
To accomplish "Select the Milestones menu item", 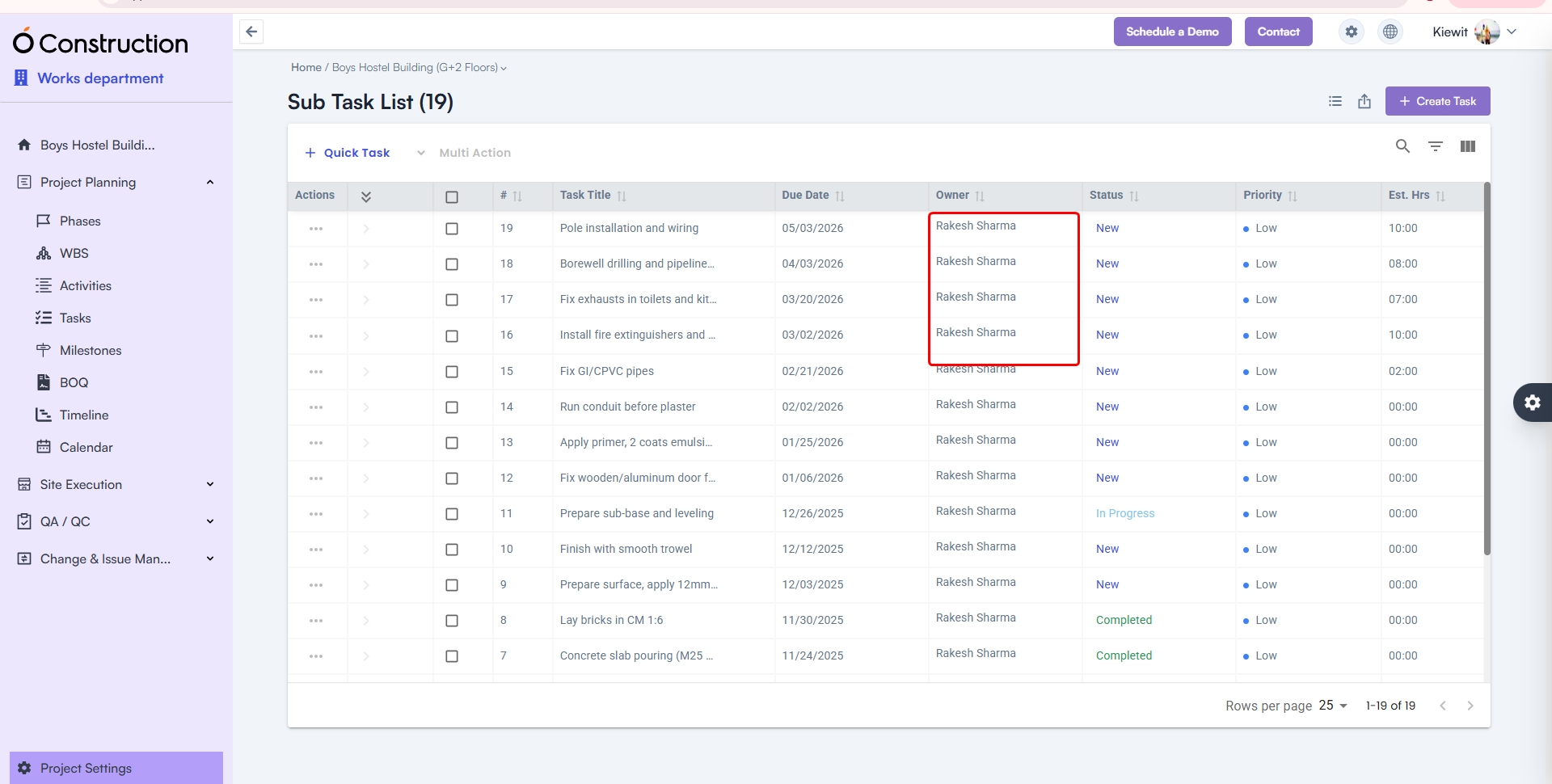I will tap(89, 350).
